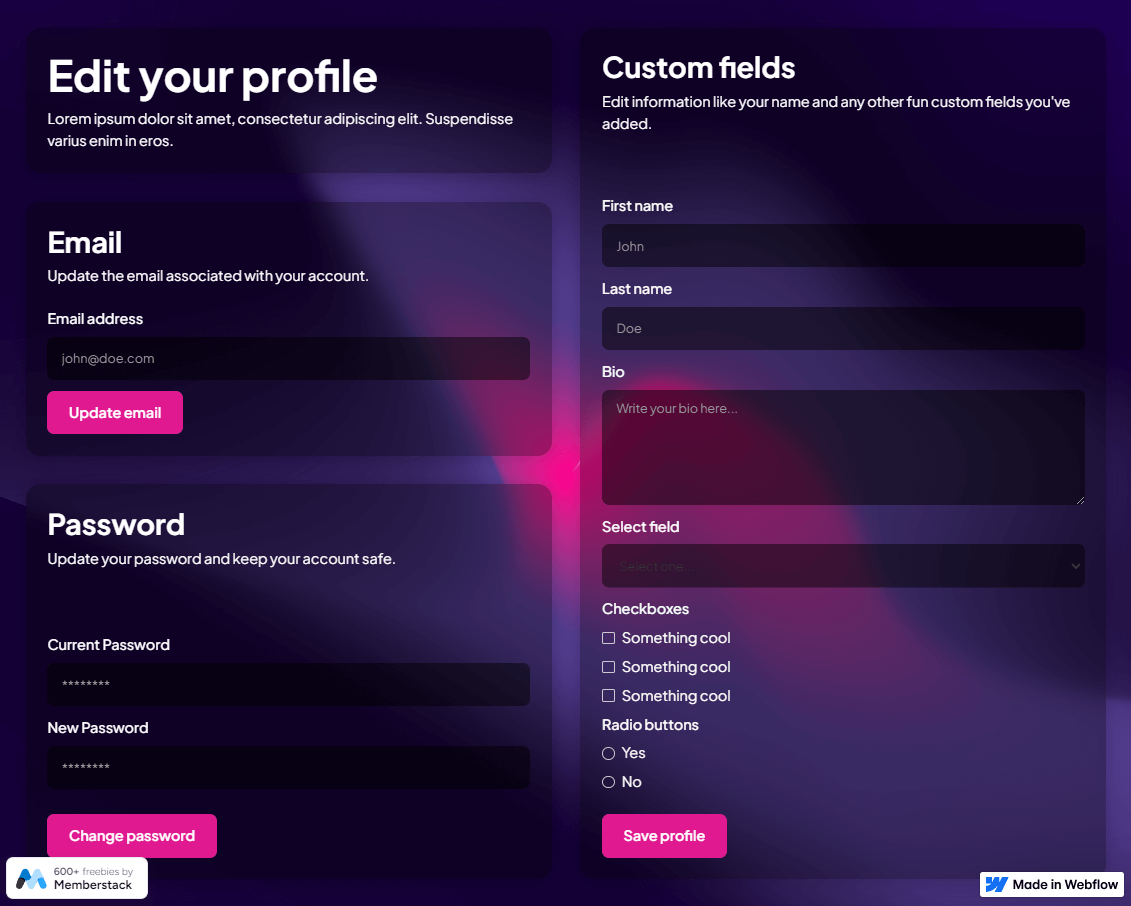Click the New Password field
The image size is (1131, 906).
coord(288,767)
